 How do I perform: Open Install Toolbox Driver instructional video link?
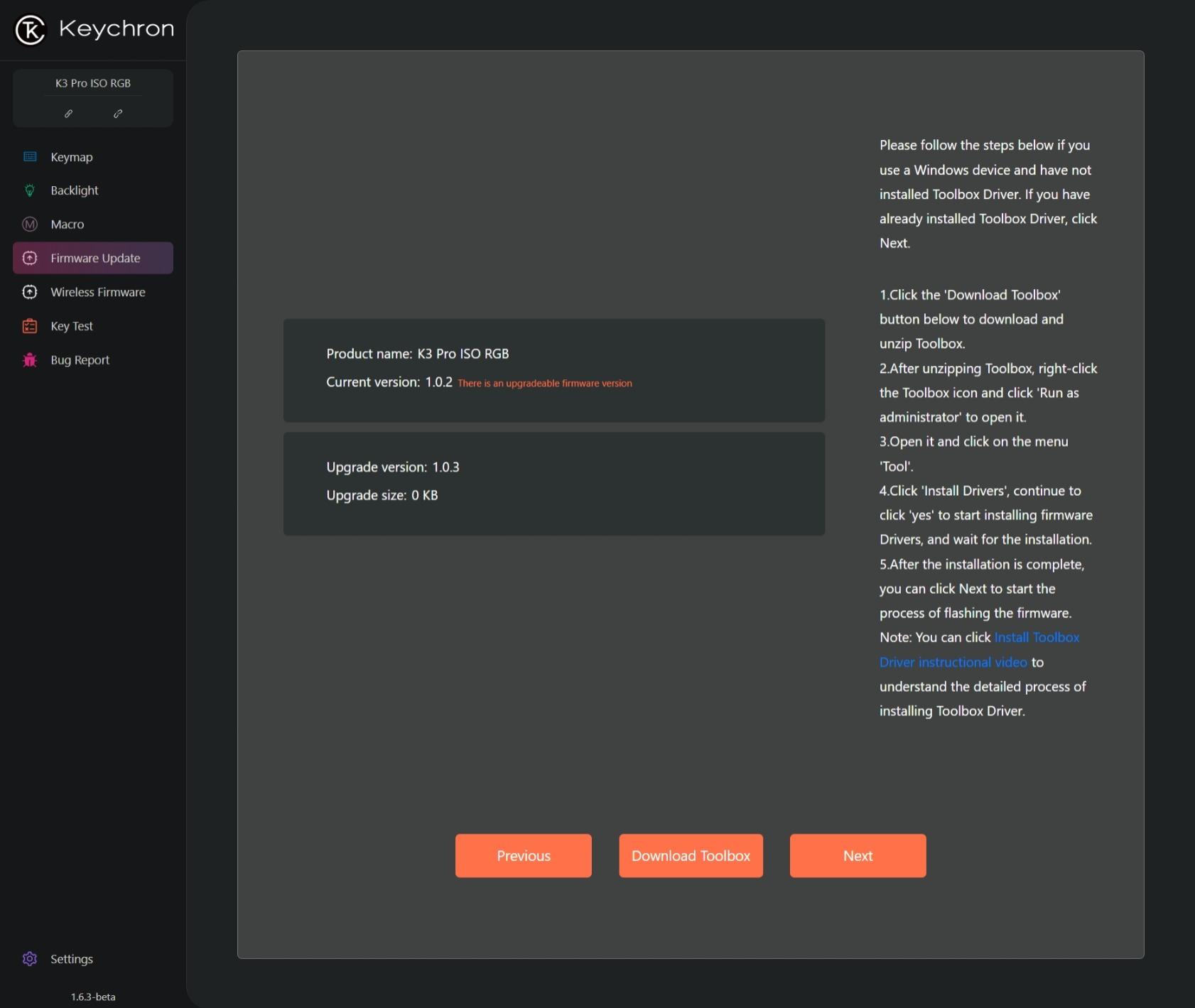pyautogui.click(x=953, y=662)
